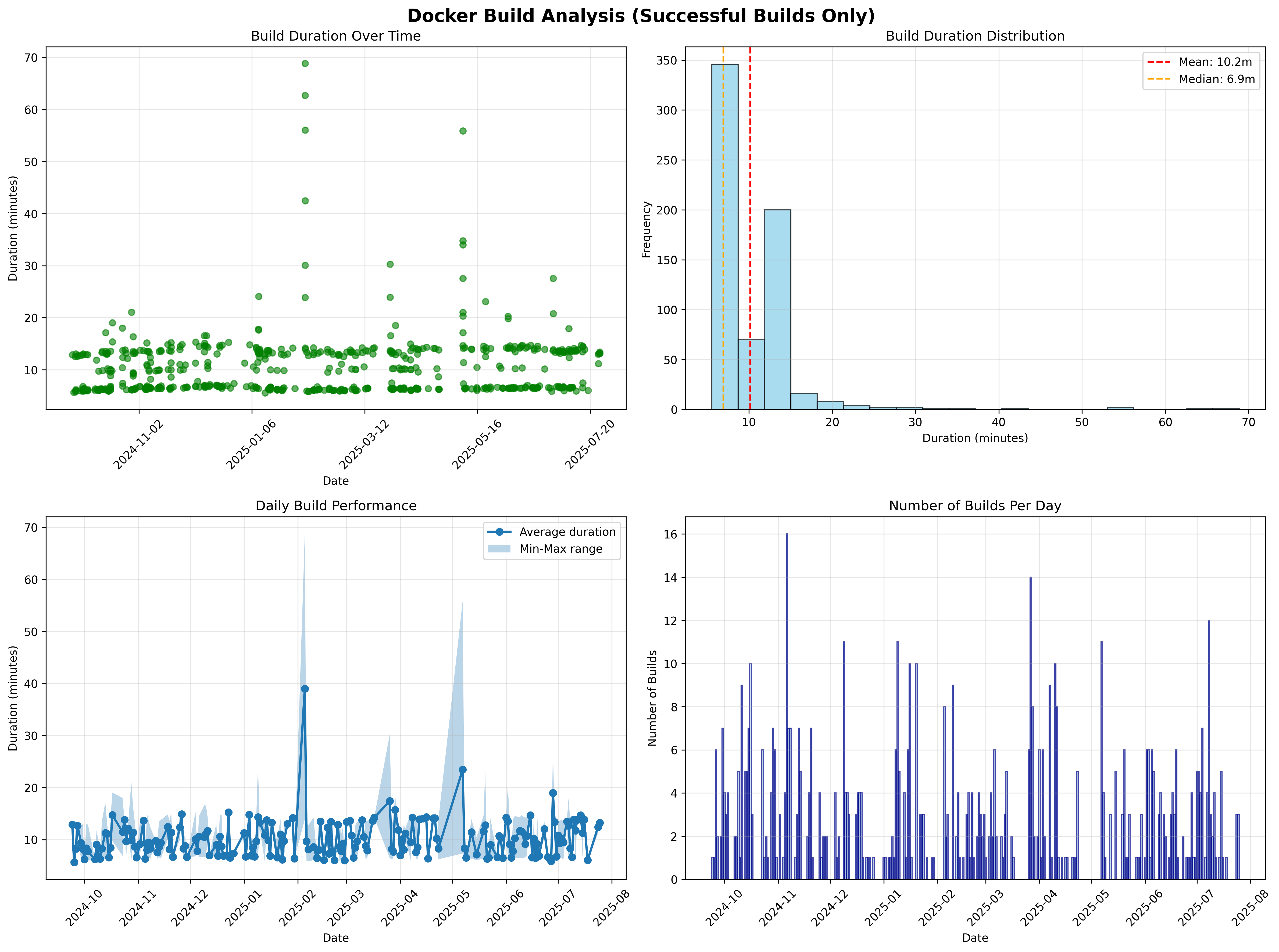
Task: Click the 'Number of Builds Per Day' title
Action: (x=975, y=506)
